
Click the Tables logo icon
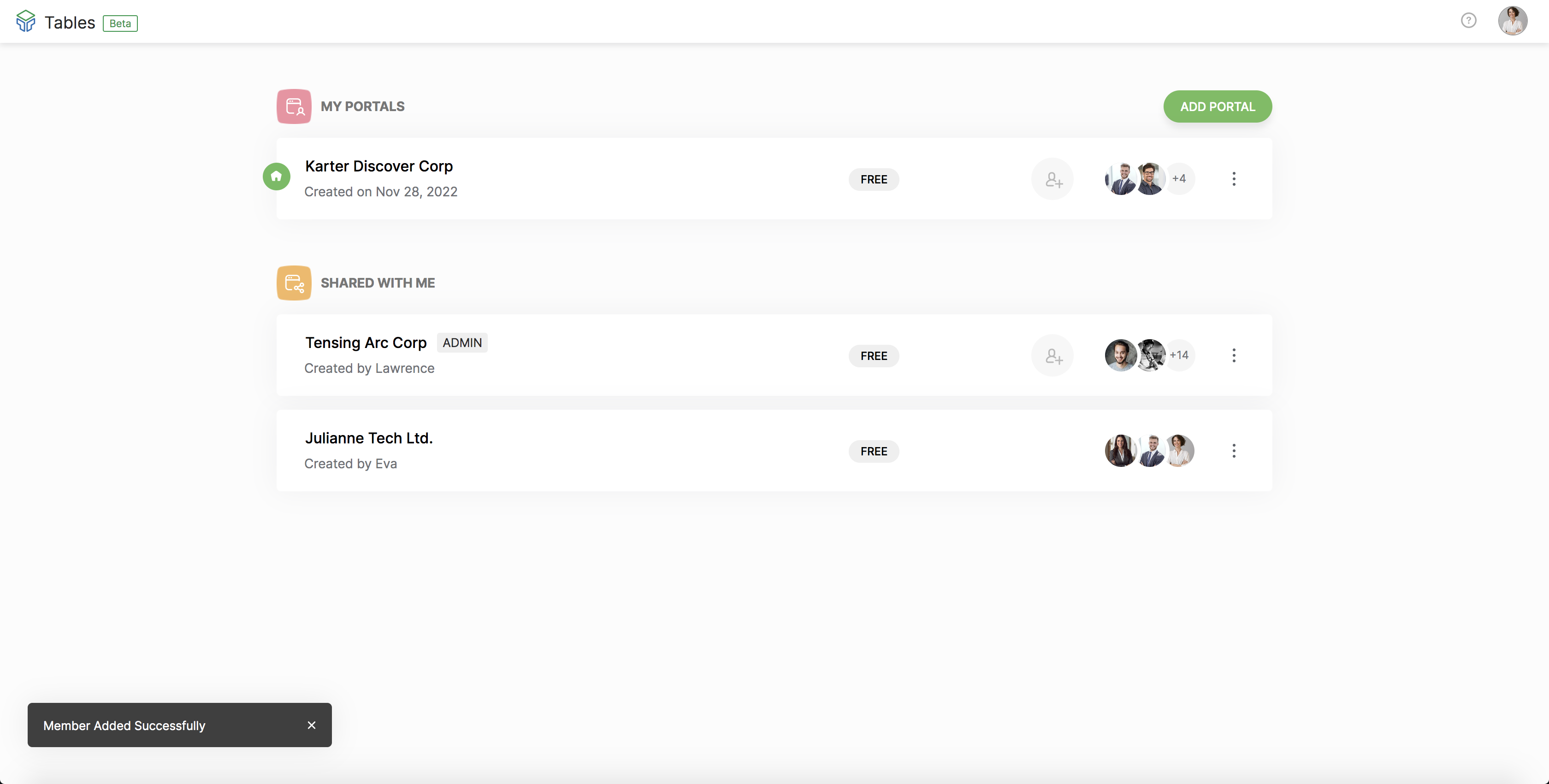[25, 22]
